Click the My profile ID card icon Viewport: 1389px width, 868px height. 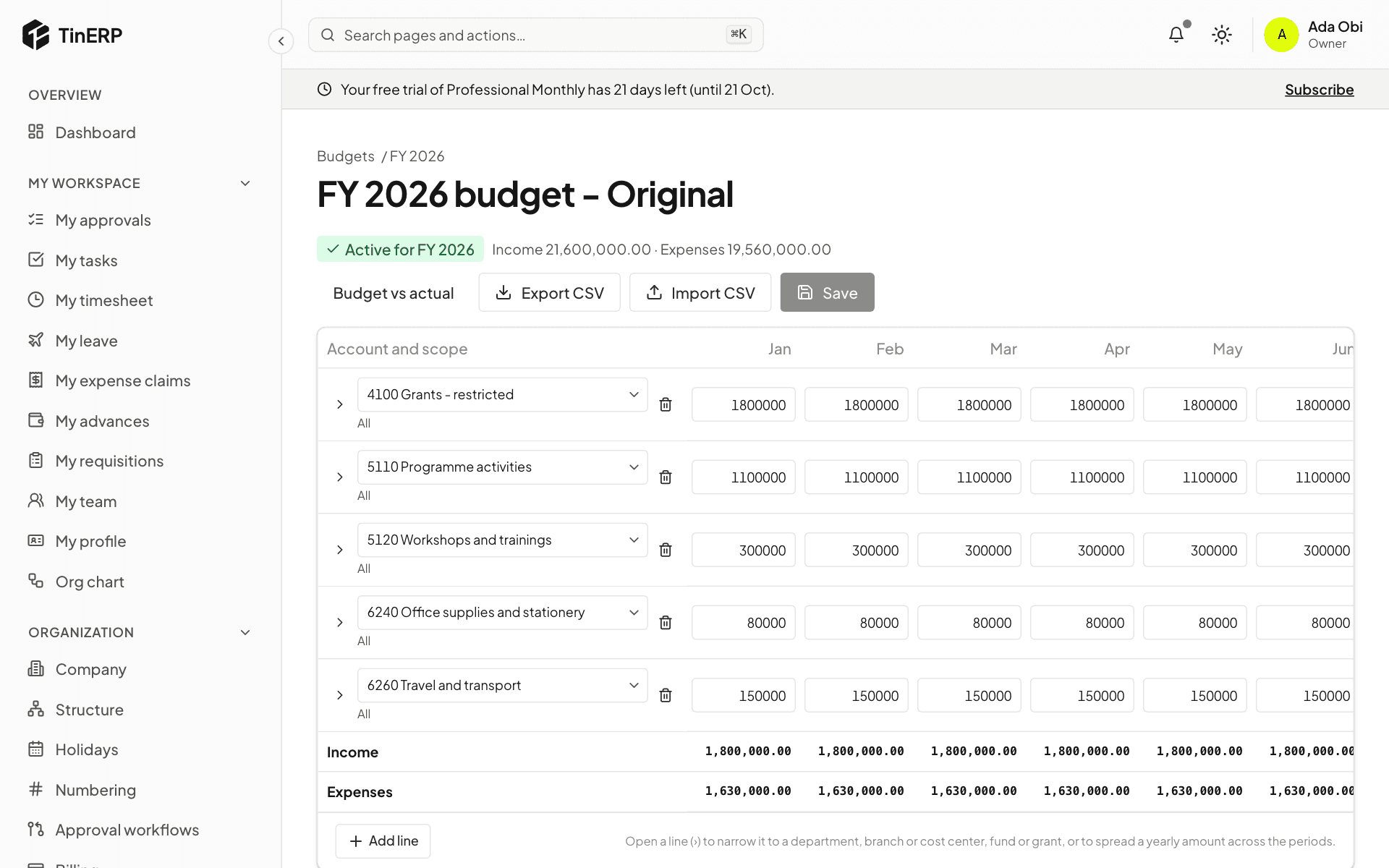point(35,540)
